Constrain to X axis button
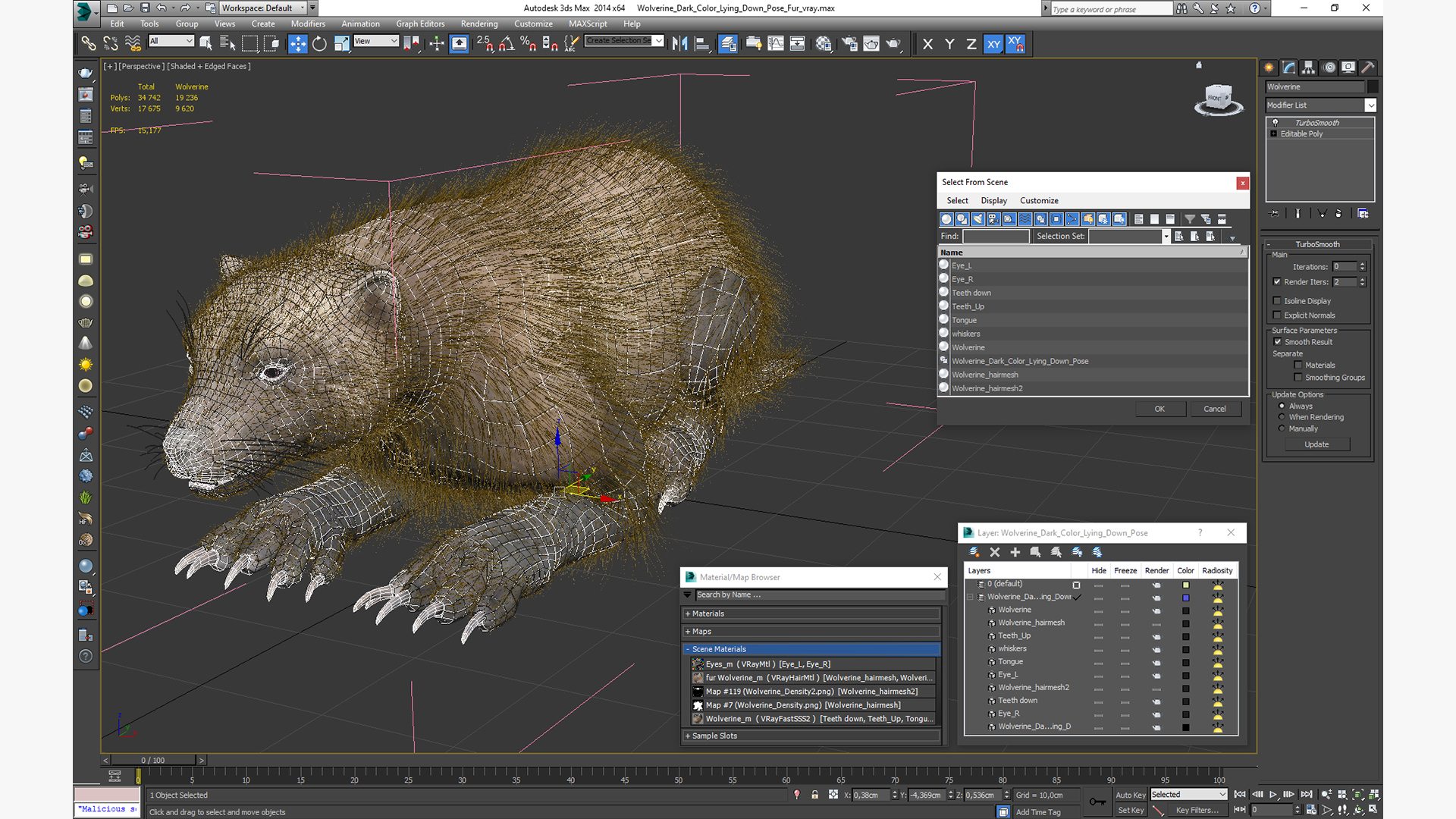 coord(927,44)
